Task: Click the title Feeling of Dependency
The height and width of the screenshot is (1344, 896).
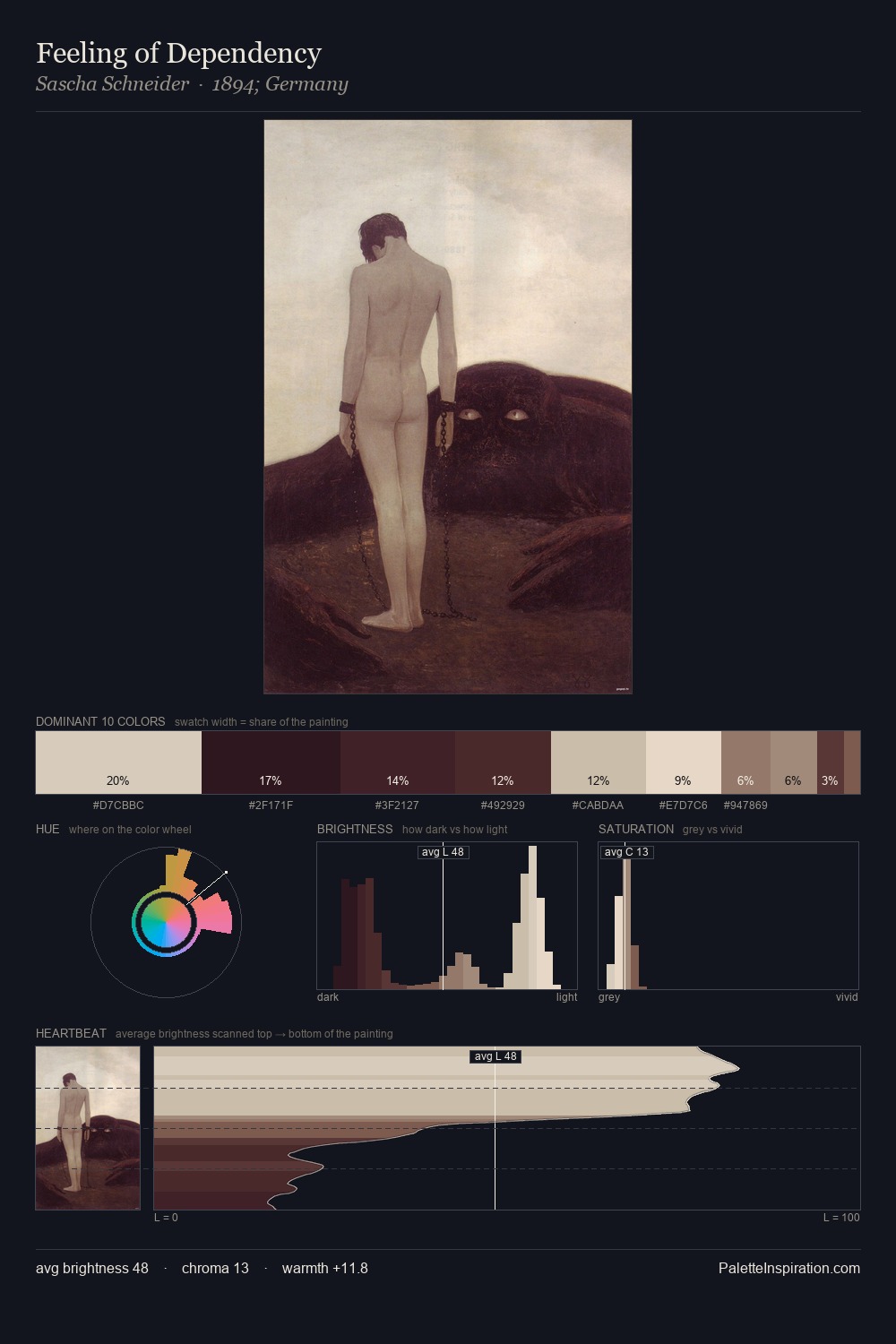Action: 178,53
